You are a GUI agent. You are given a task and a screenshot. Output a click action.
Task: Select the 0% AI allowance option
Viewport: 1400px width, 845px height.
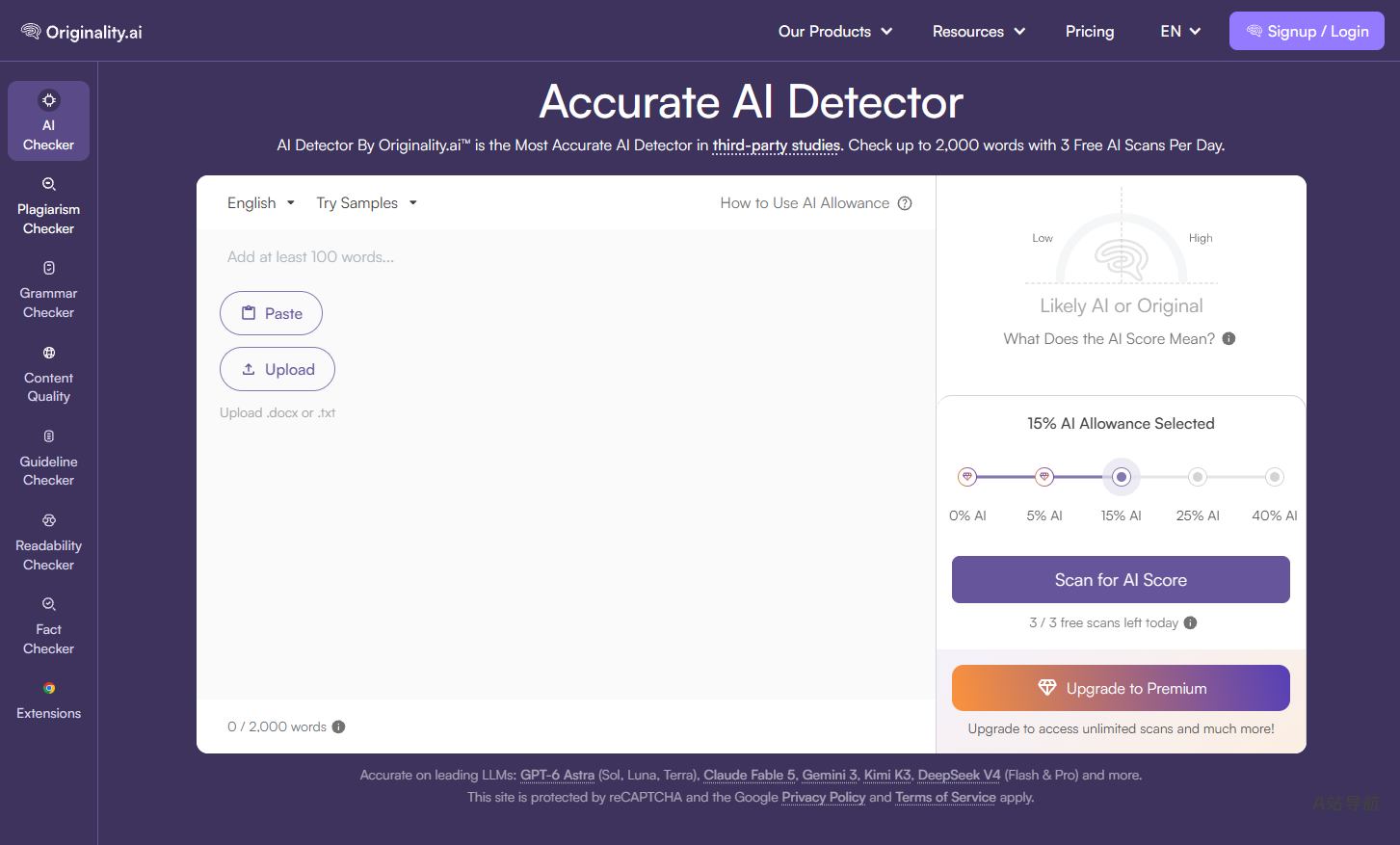tap(967, 477)
